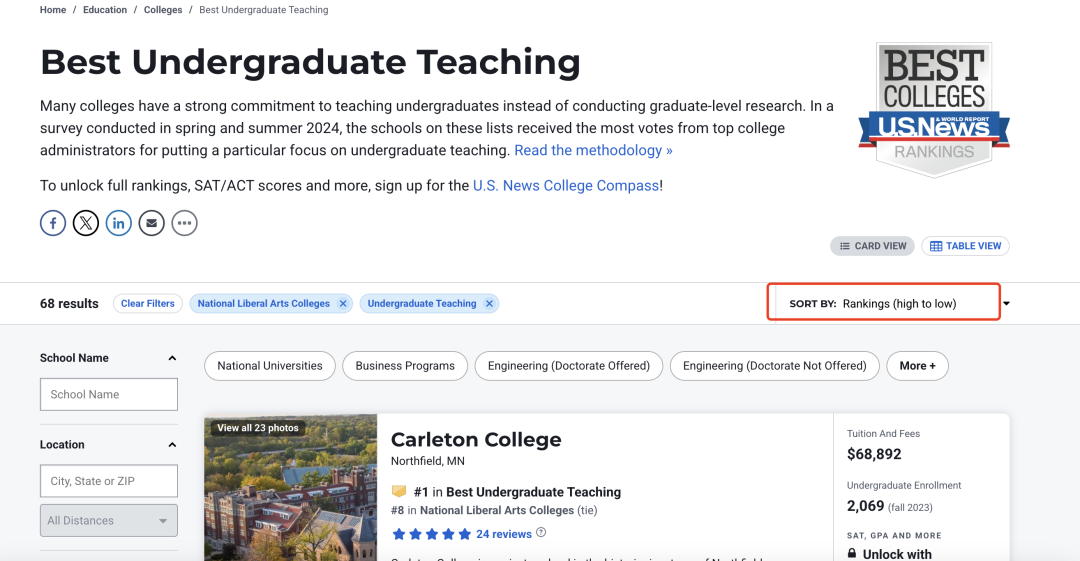Screen dimensions: 1080x561
Task: Open Read the methodology link
Action: pyautogui.click(x=594, y=150)
